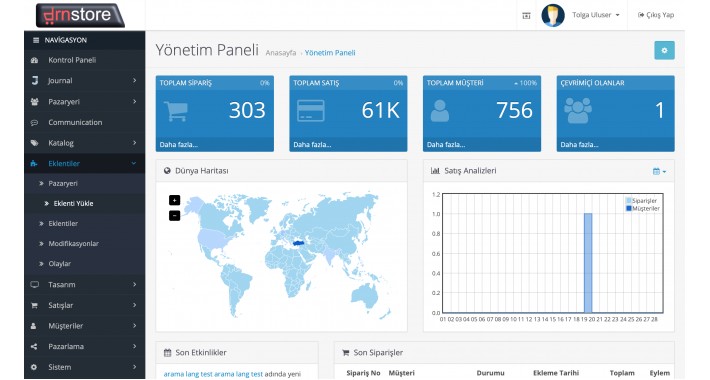Screen dimensions: 710x380
Task: Expand the Pazarlama menu chevron
Action: click(134, 347)
